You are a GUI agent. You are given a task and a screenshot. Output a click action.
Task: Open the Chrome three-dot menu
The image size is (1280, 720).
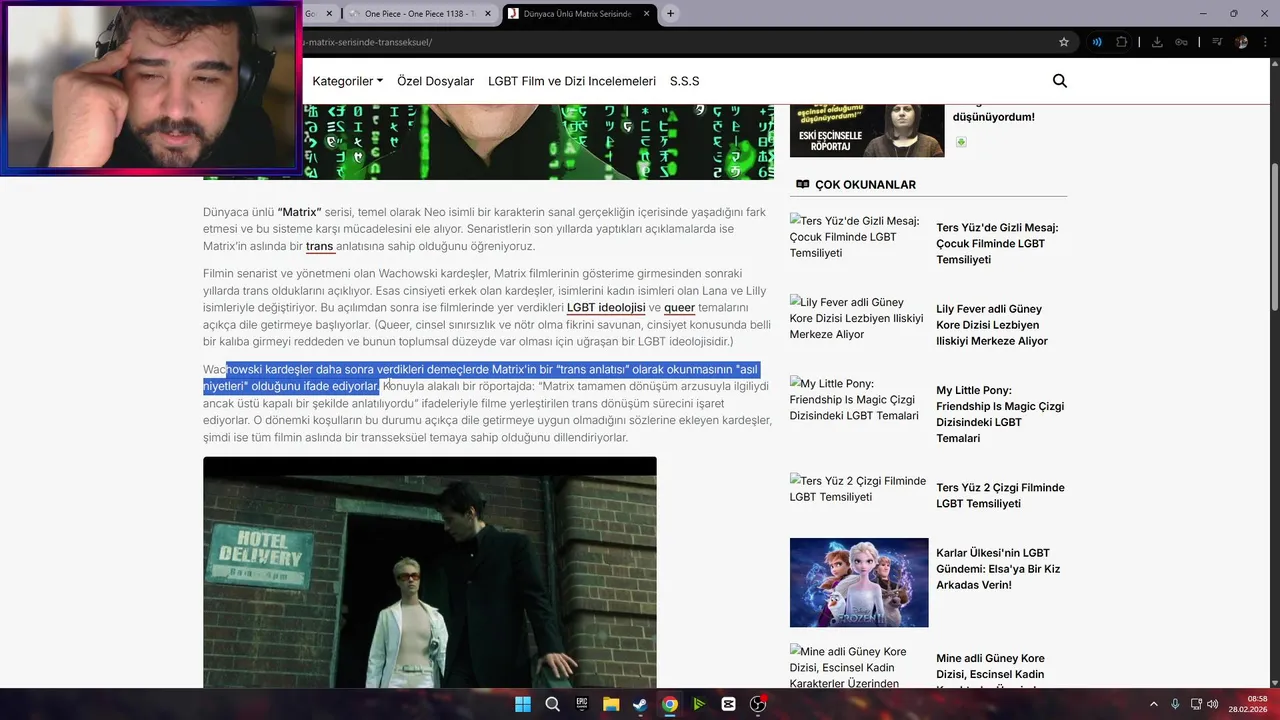pos(1265,42)
